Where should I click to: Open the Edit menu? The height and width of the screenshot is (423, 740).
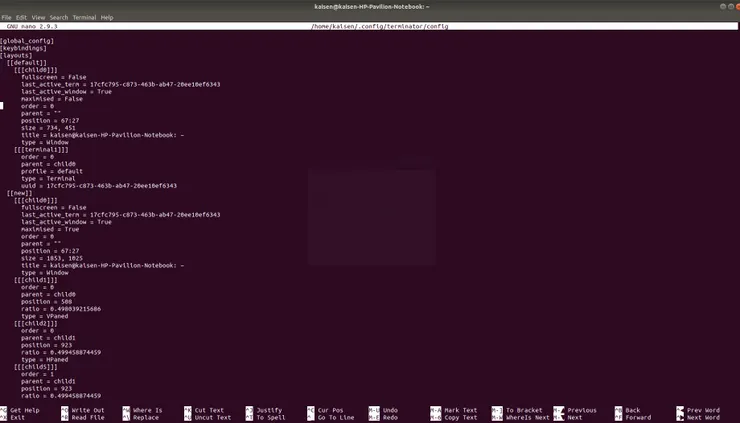coord(21,17)
